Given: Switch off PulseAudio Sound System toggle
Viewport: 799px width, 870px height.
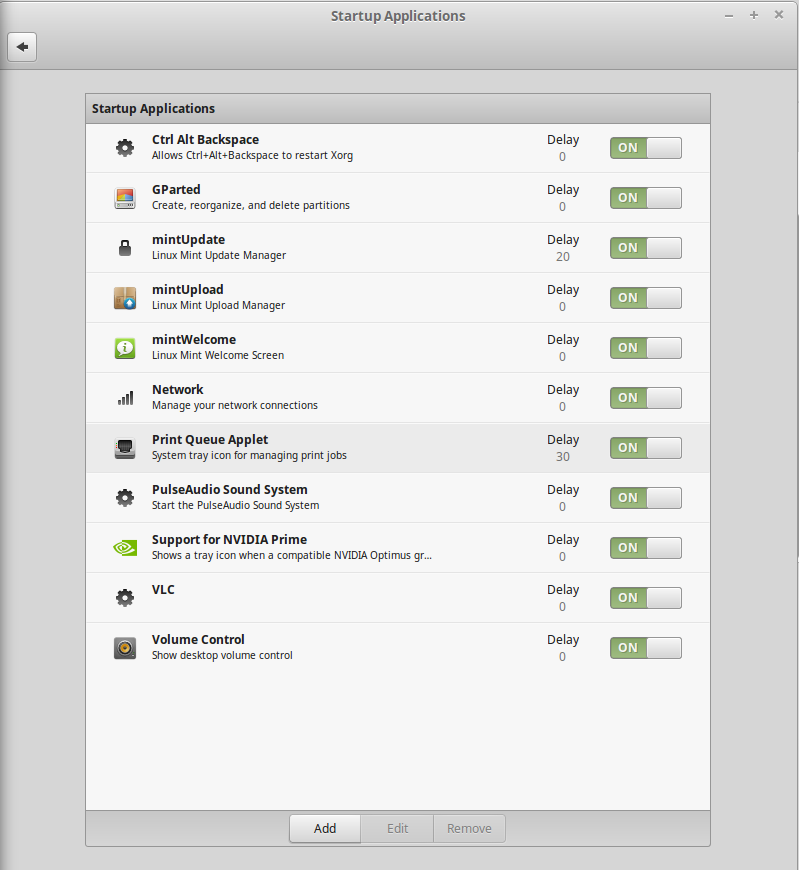Looking at the screenshot, I should (645, 498).
